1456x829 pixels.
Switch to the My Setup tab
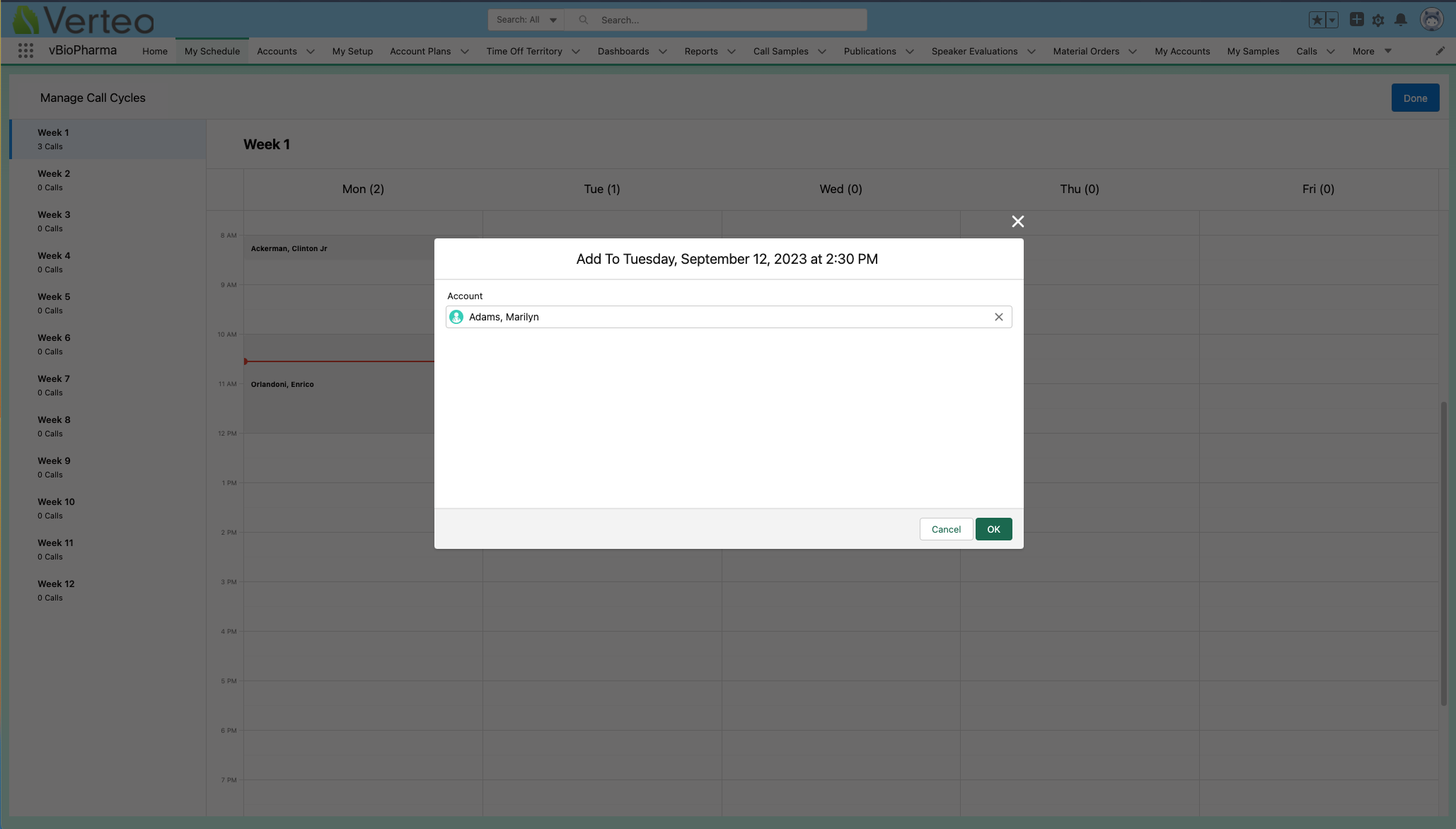pyautogui.click(x=352, y=51)
